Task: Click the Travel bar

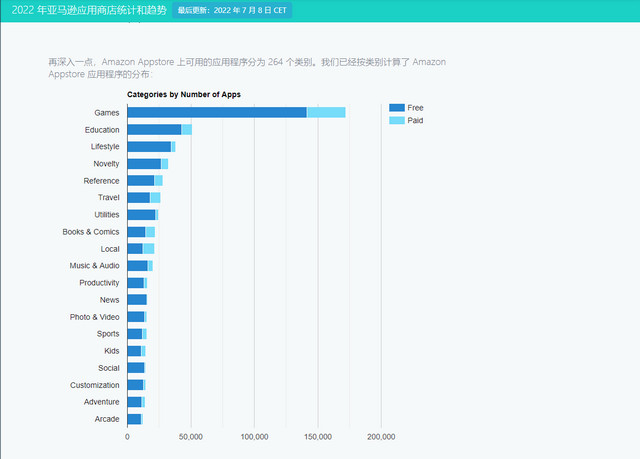Action: pos(144,197)
